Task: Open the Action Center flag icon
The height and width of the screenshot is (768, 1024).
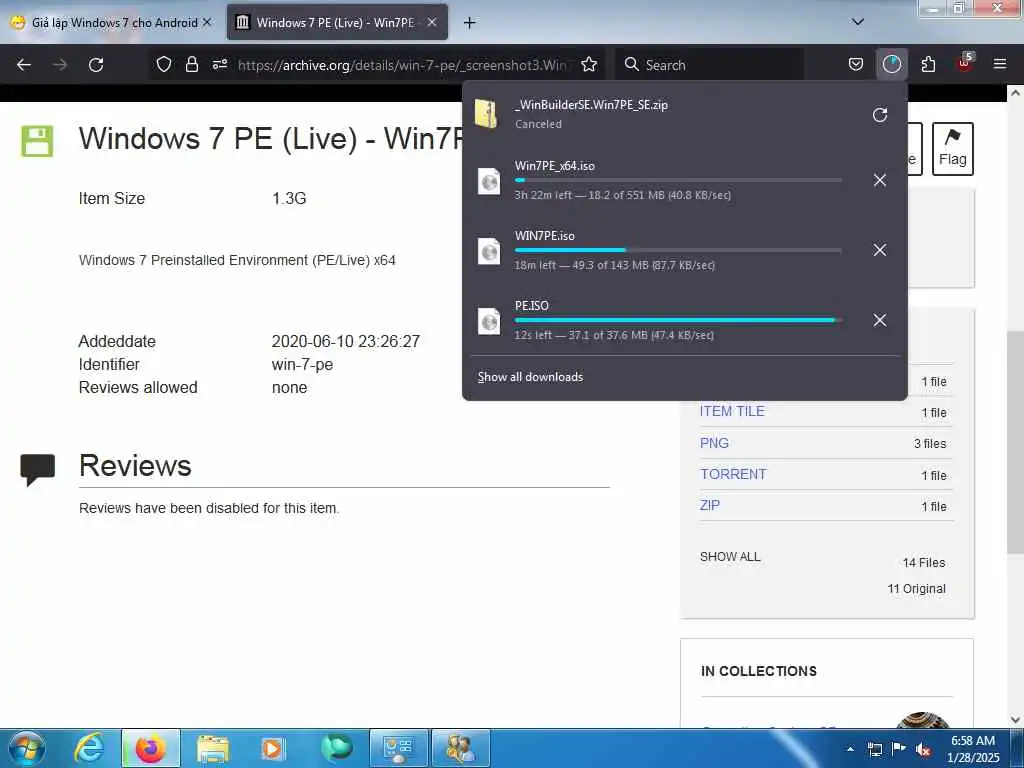Action: [x=899, y=748]
